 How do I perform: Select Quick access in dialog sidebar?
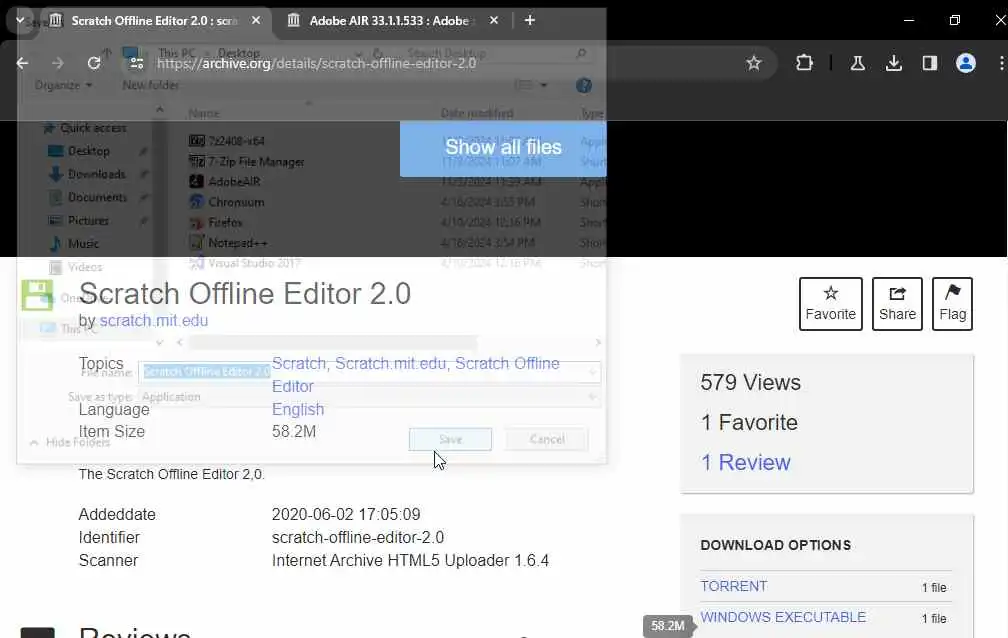point(86,128)
